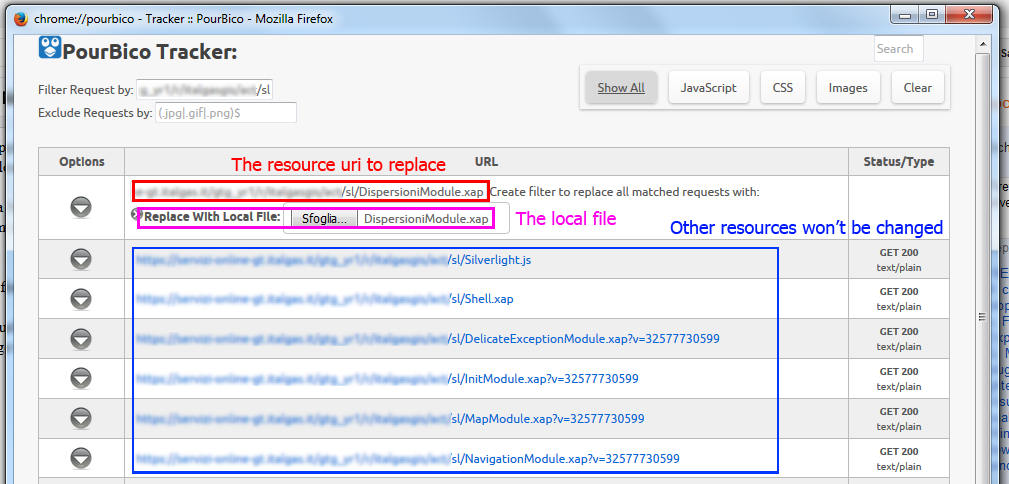Image resolution: width=1009 pixels, height=484 pixels.
Task: Open options arrow for Shell.xap row
Action: coord(81,299)
